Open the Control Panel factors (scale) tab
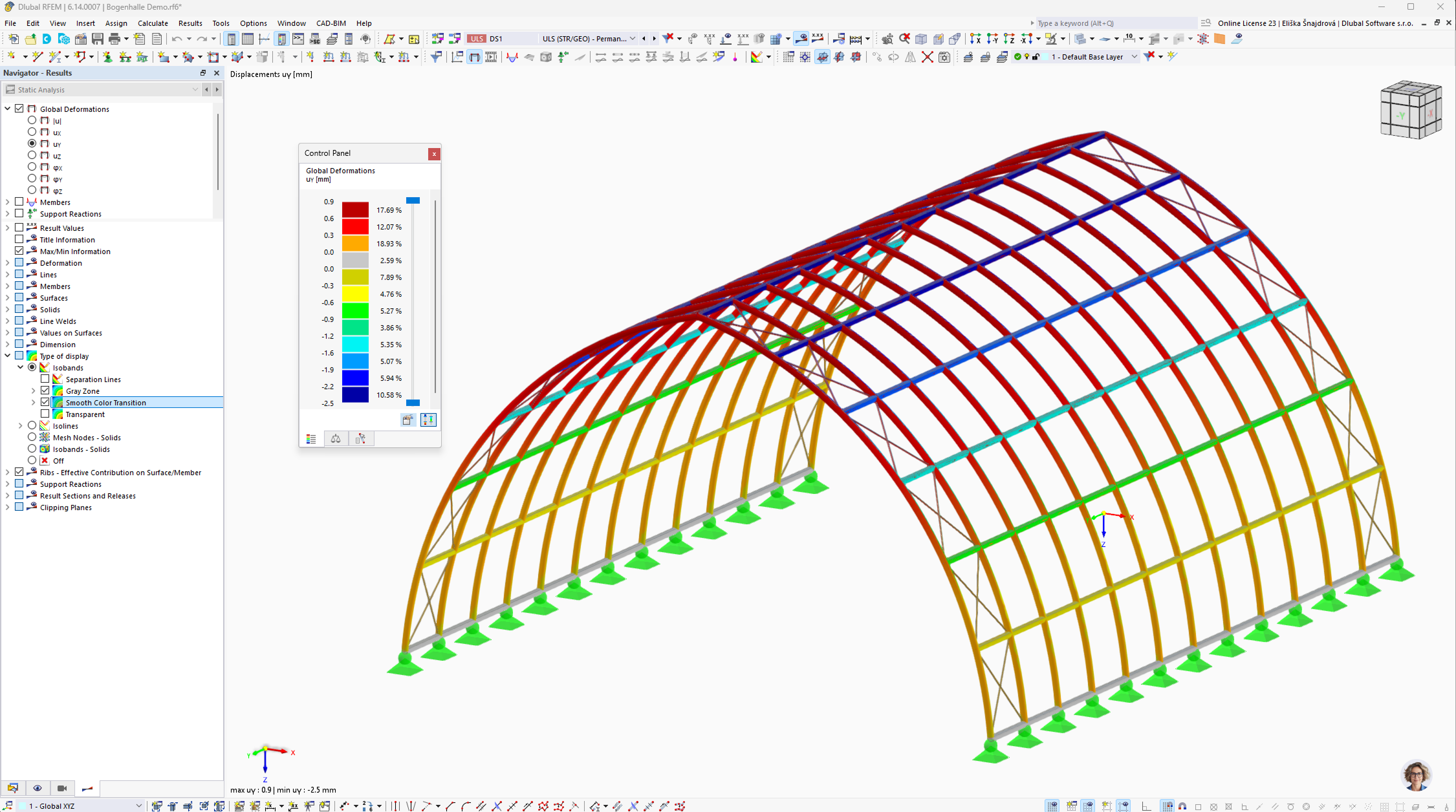The image size is (1456, 812). pyautogui.click(x=336, y=439)
